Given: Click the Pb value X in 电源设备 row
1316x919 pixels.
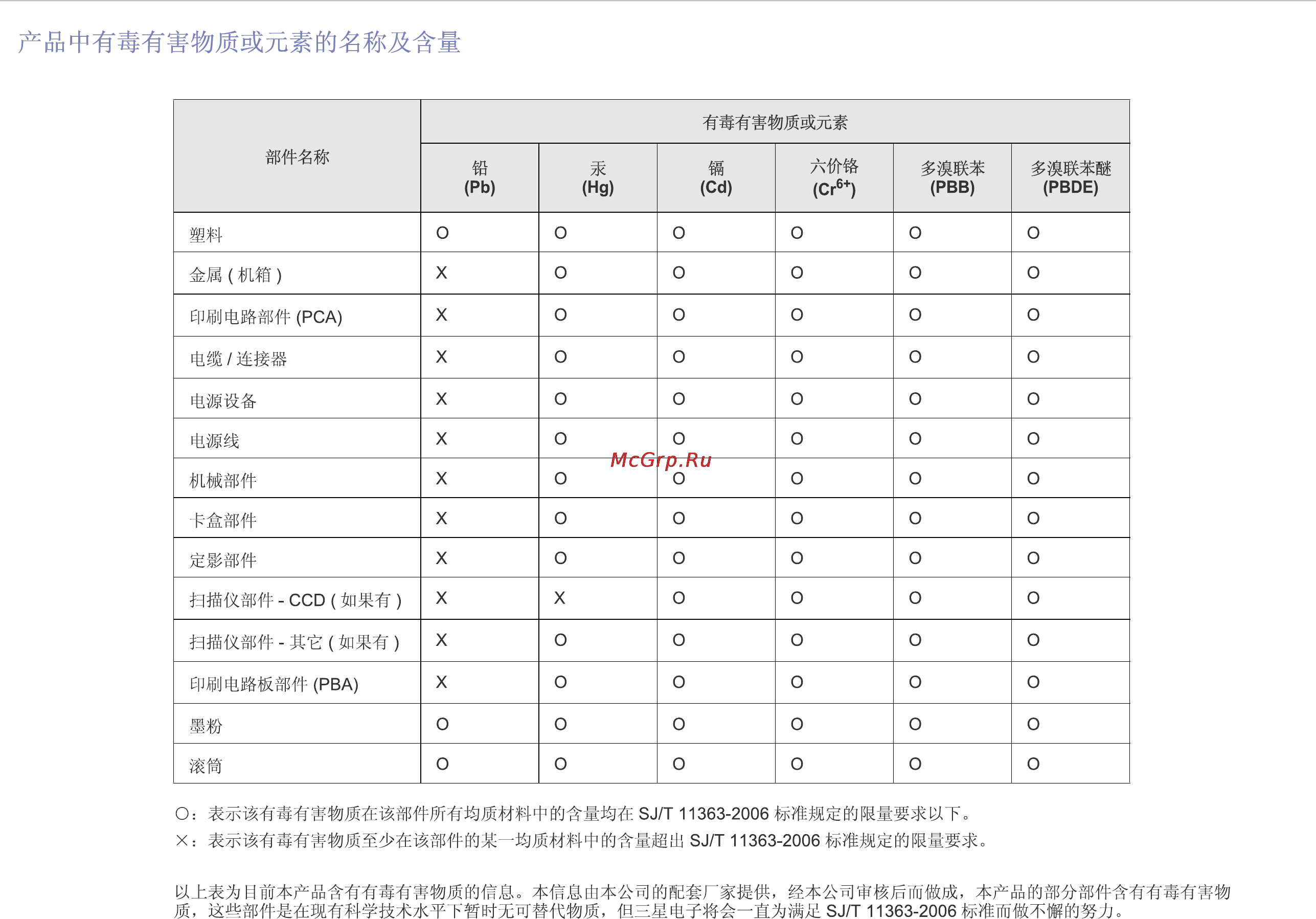Looking at the screenshot, I should pos(441,398).
